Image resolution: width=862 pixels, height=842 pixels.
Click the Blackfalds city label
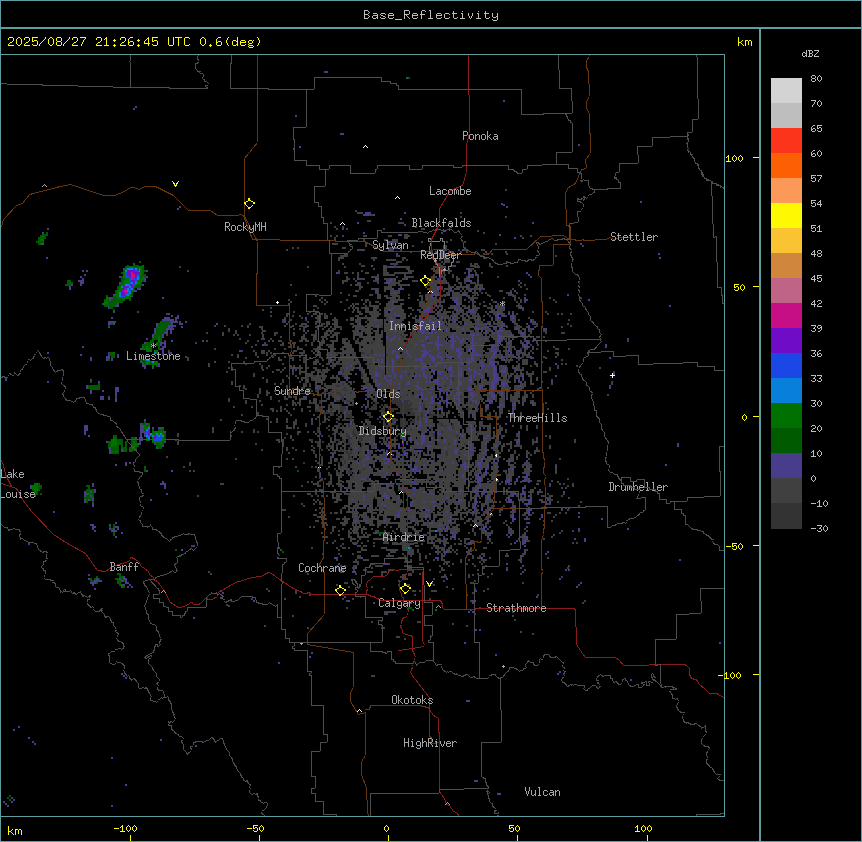click(x=441, y=223)
